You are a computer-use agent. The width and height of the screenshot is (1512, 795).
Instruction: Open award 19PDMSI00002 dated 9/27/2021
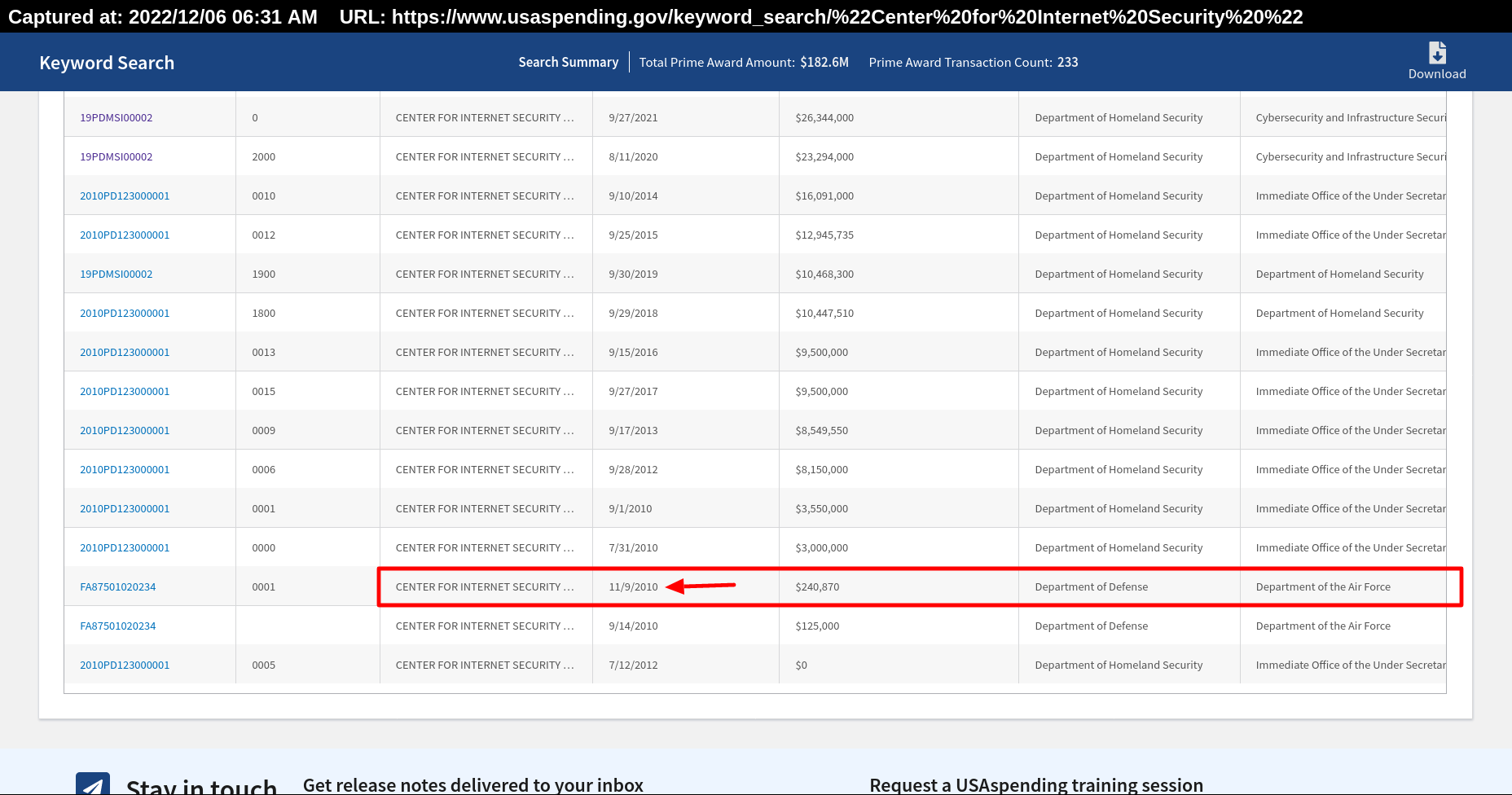116,117
